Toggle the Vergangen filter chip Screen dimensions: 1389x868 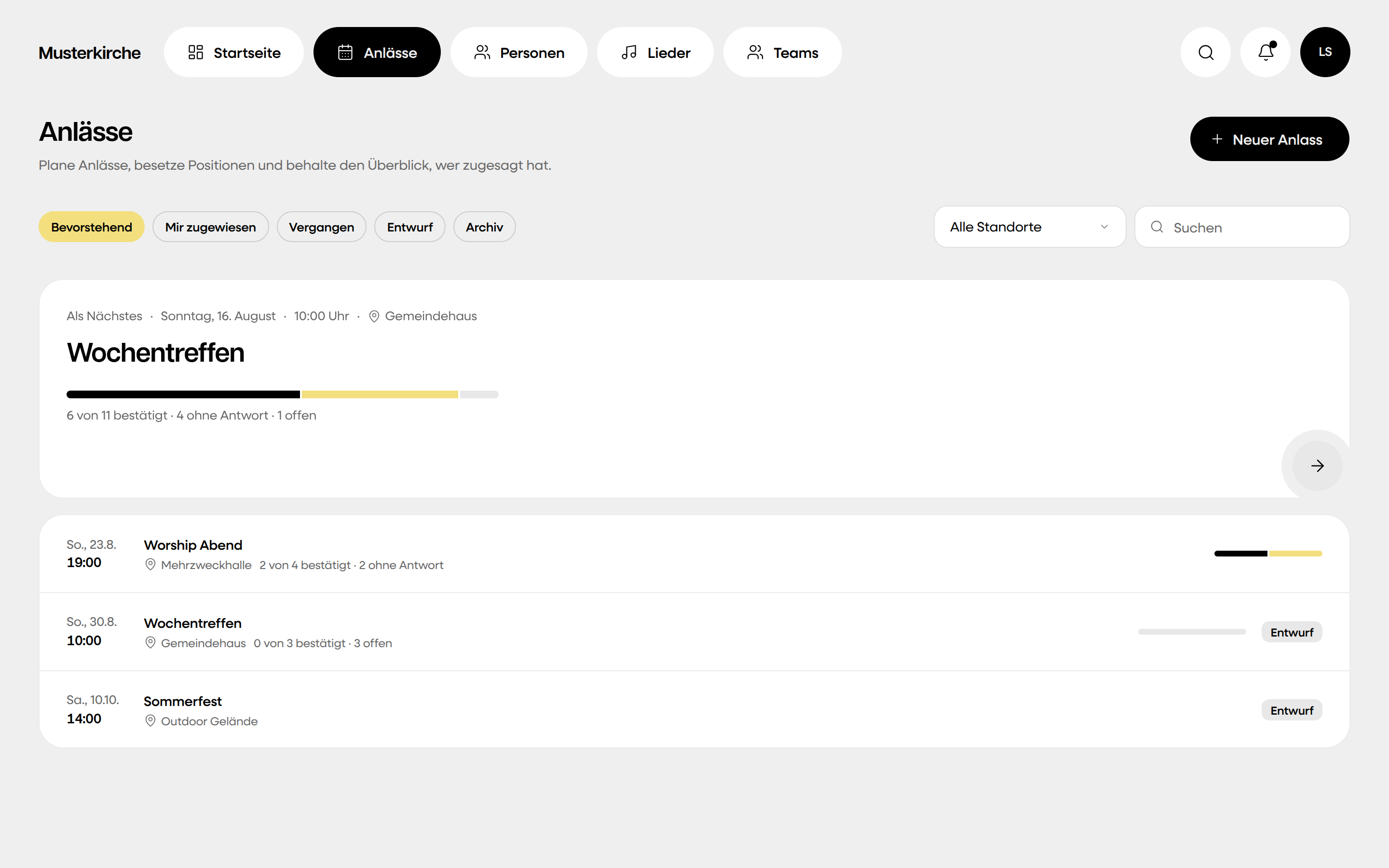[x=321, y=227]
